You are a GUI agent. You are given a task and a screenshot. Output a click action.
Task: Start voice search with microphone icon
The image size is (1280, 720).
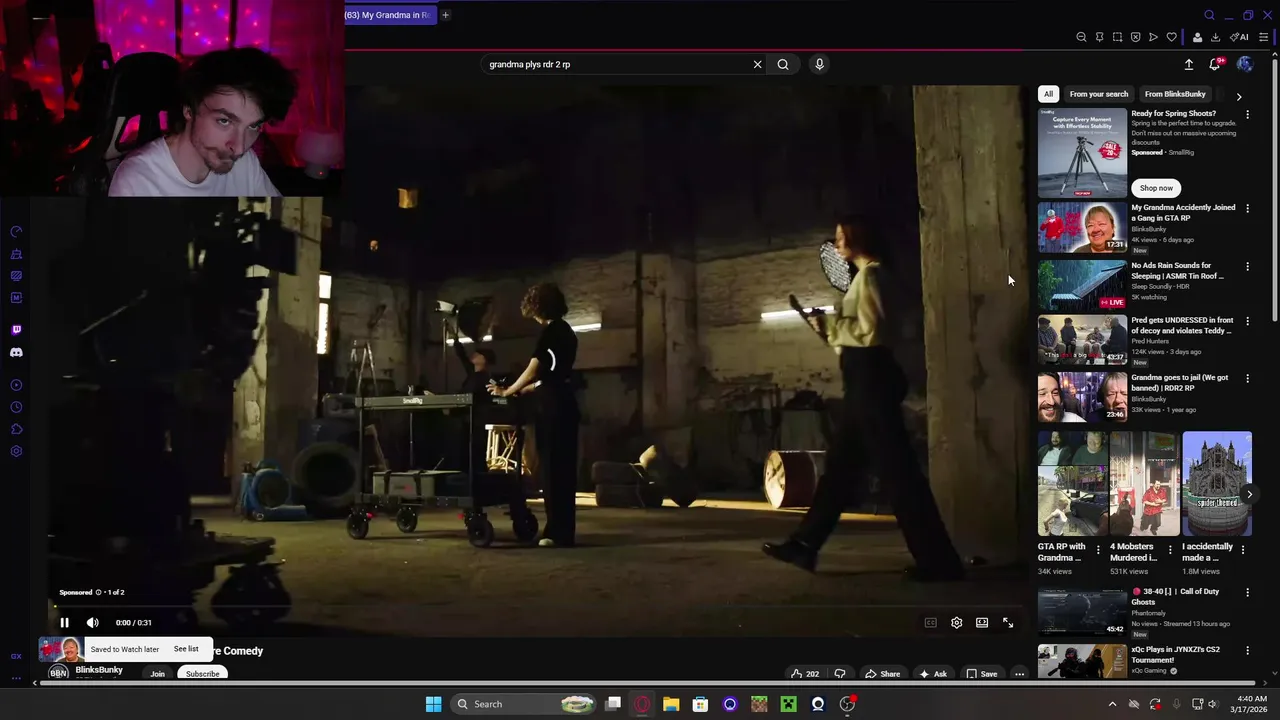[x=819, y=64]
